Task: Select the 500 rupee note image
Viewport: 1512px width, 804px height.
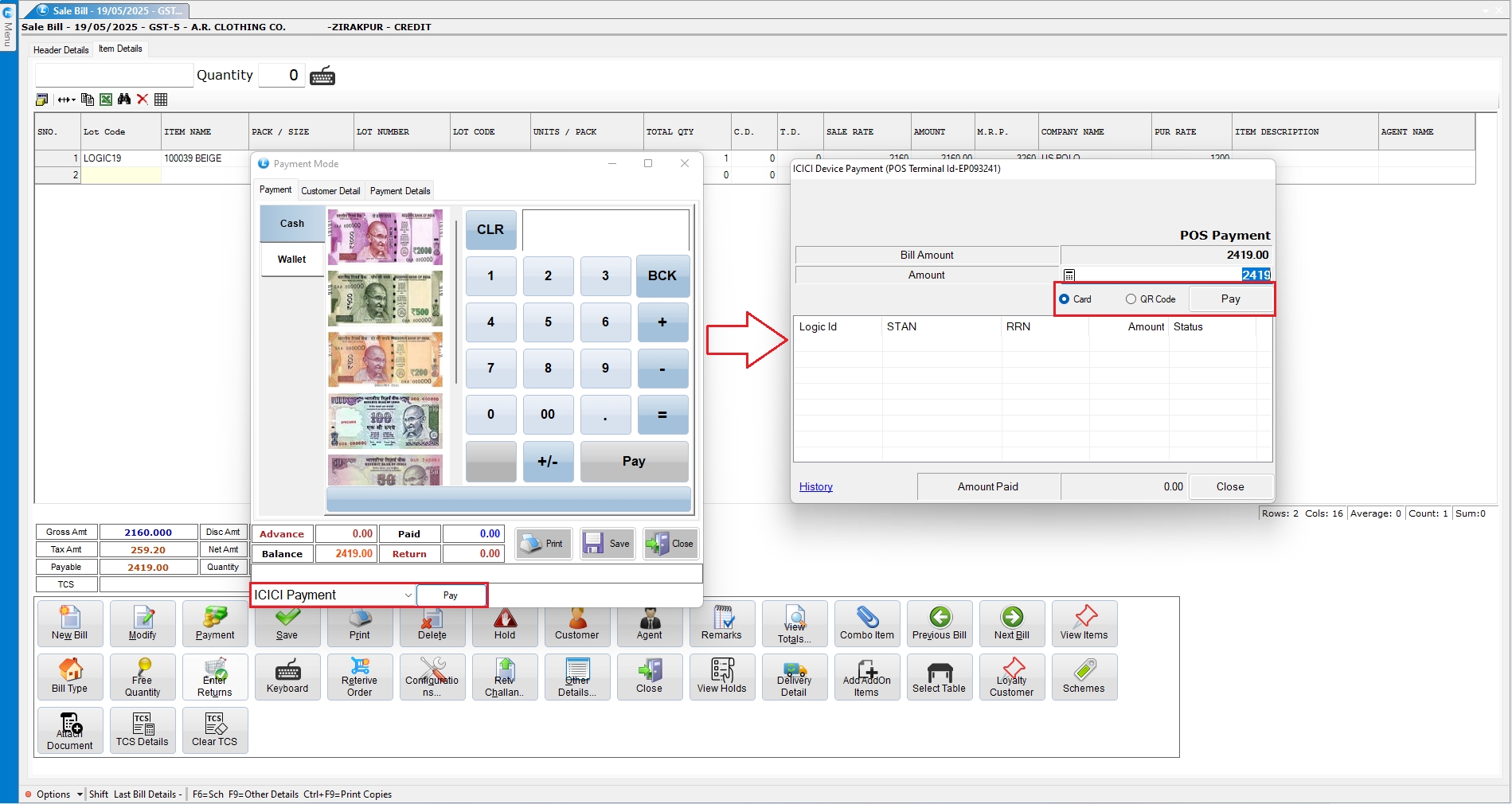Action: pos(385,299)
